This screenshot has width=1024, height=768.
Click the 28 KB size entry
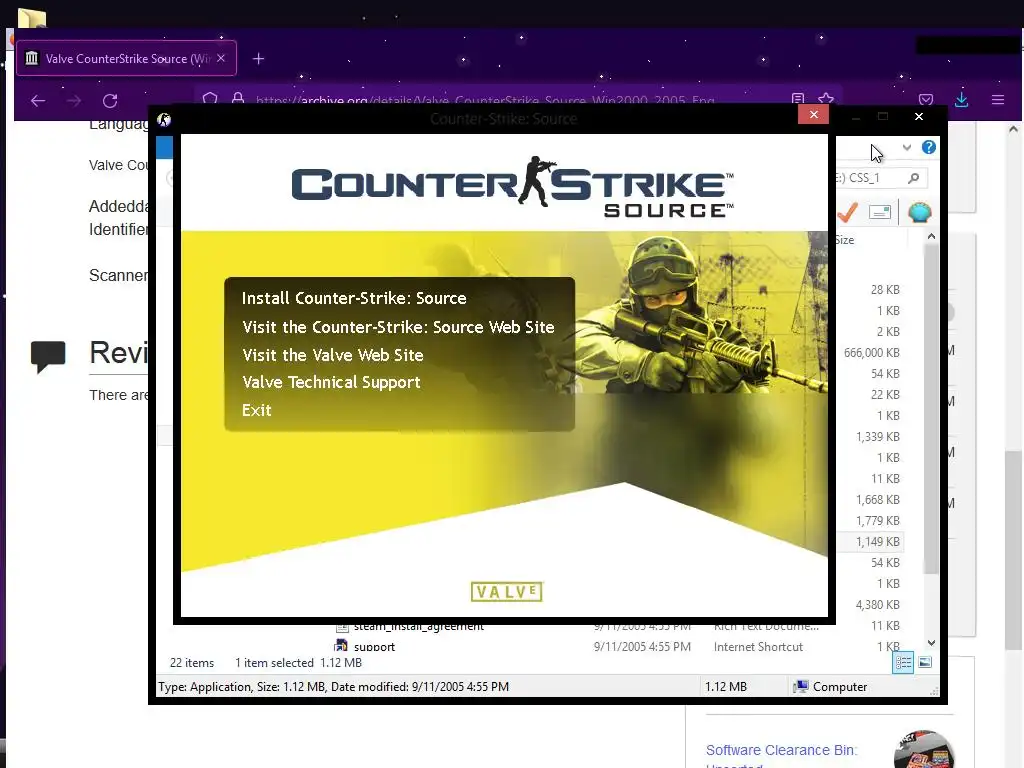tap(885, 289)
